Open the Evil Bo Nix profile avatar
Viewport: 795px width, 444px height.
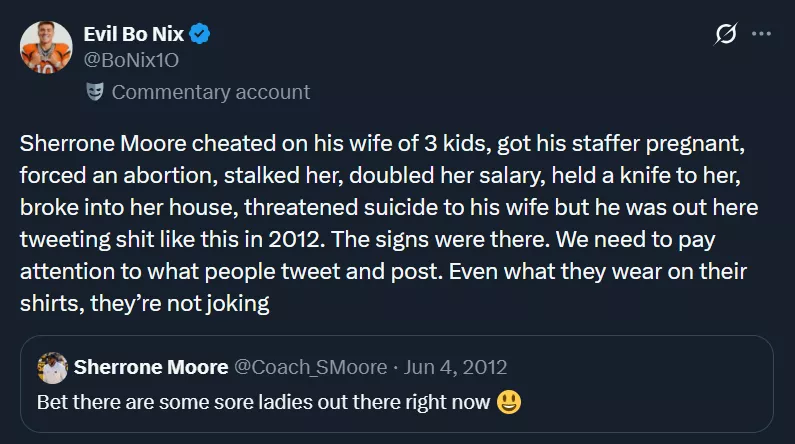point(45,46)
